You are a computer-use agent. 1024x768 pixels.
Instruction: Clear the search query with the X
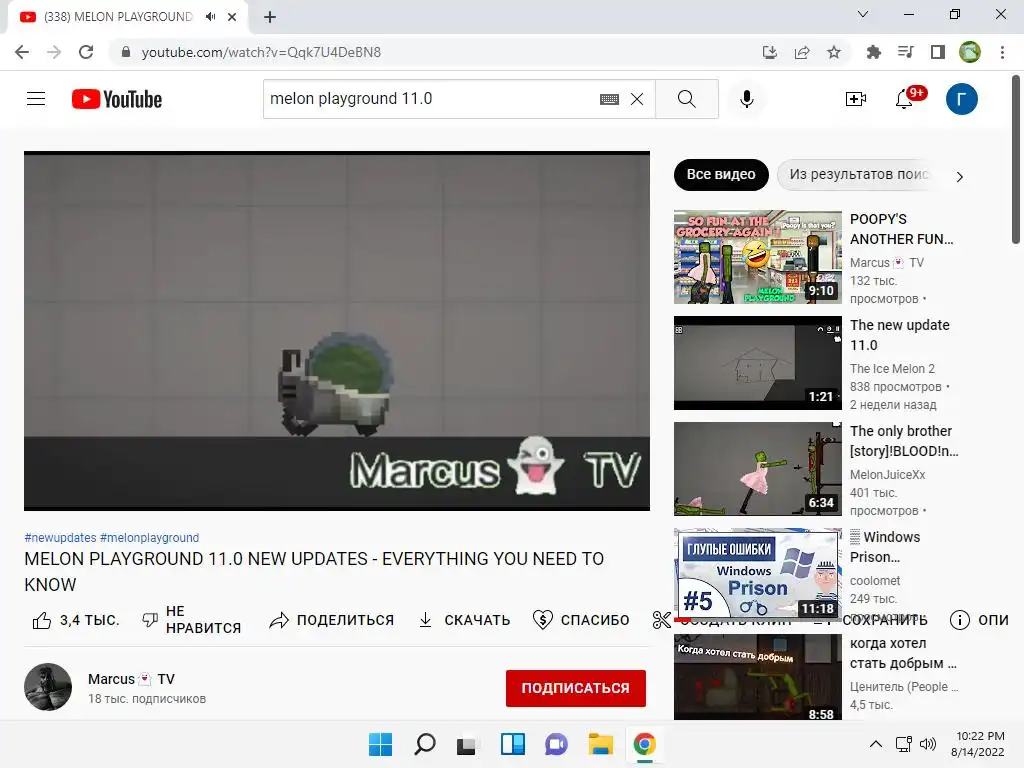point(637,99)
